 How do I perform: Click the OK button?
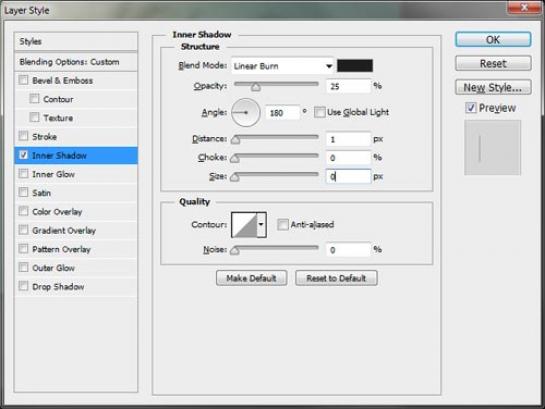(x=493, y=40)
